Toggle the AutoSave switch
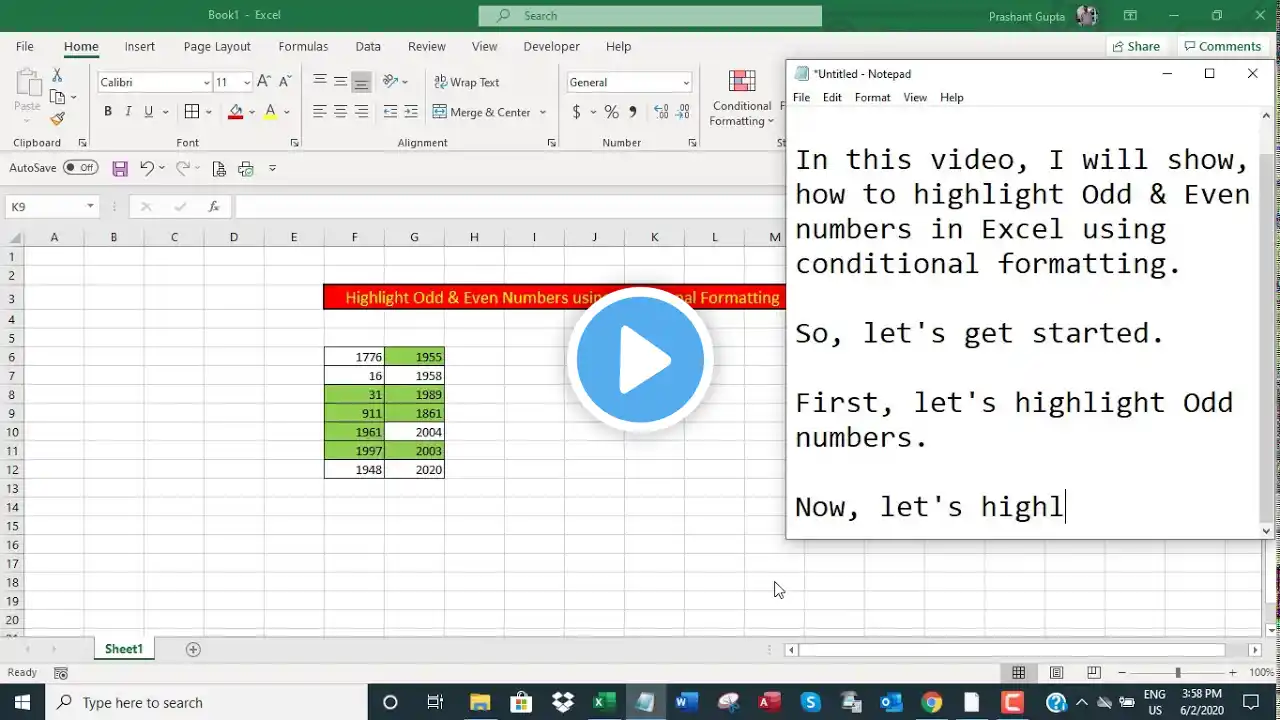 (x=80, y=168)
